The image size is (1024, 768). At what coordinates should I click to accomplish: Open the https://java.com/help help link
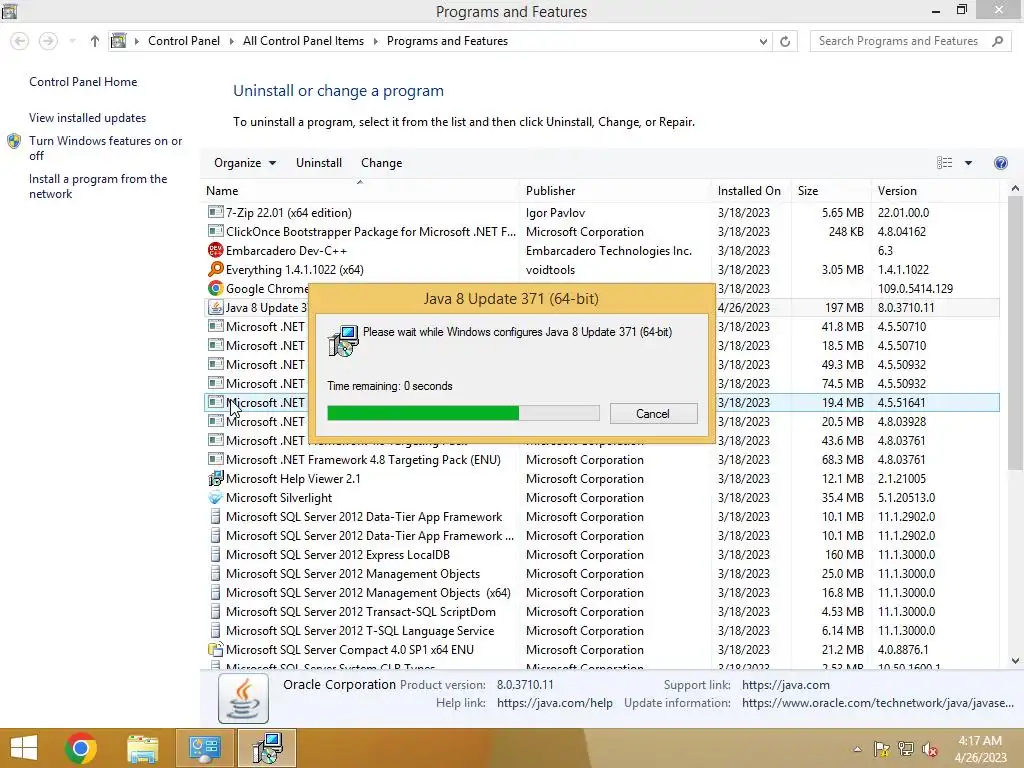[x=554, y=703]
